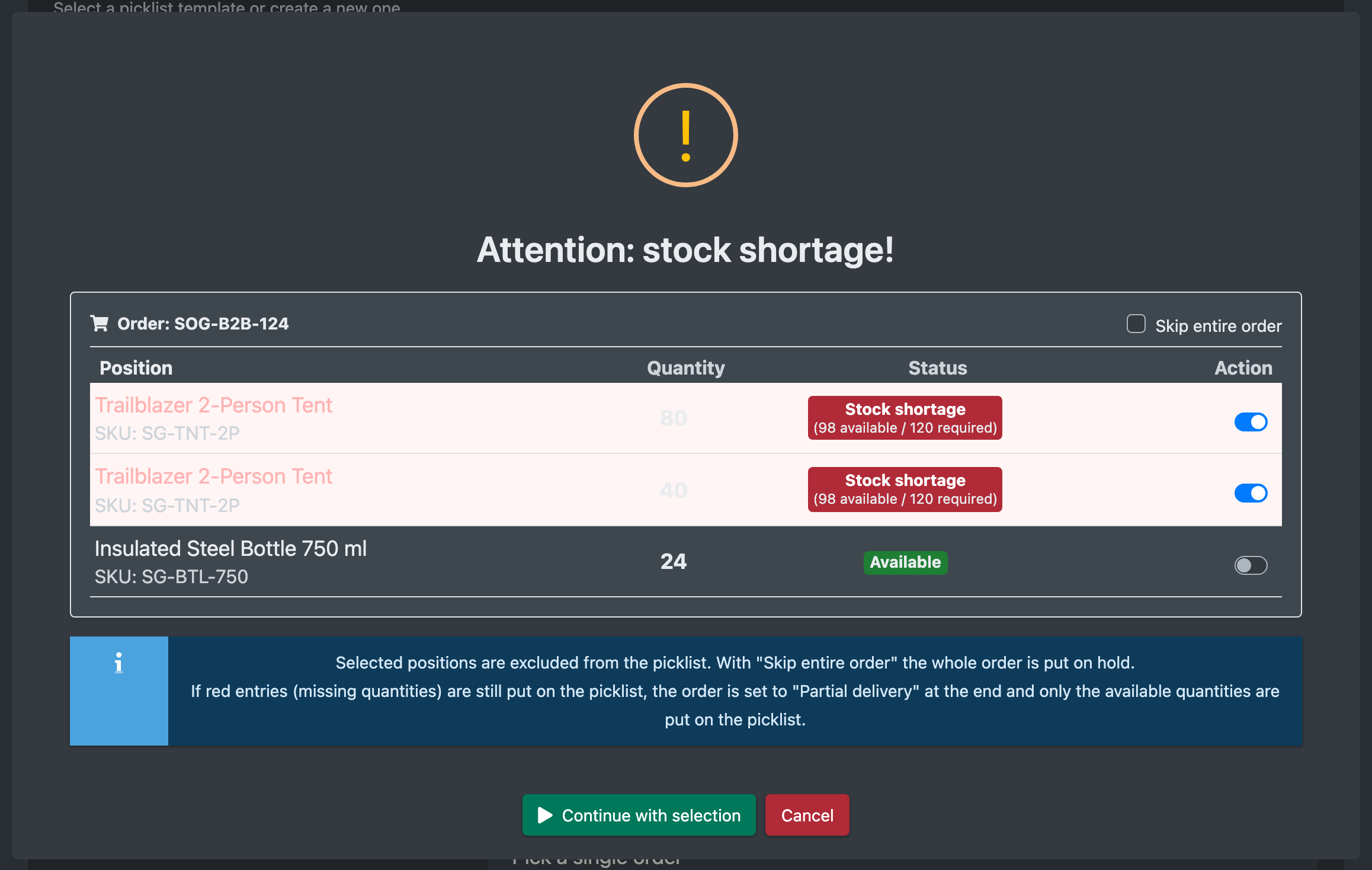Image resolution: width=1372 pixels, height=870 pixels.
Task: Click the quantity 24 value
Action: pyautogui.click(x=674, y=561)
